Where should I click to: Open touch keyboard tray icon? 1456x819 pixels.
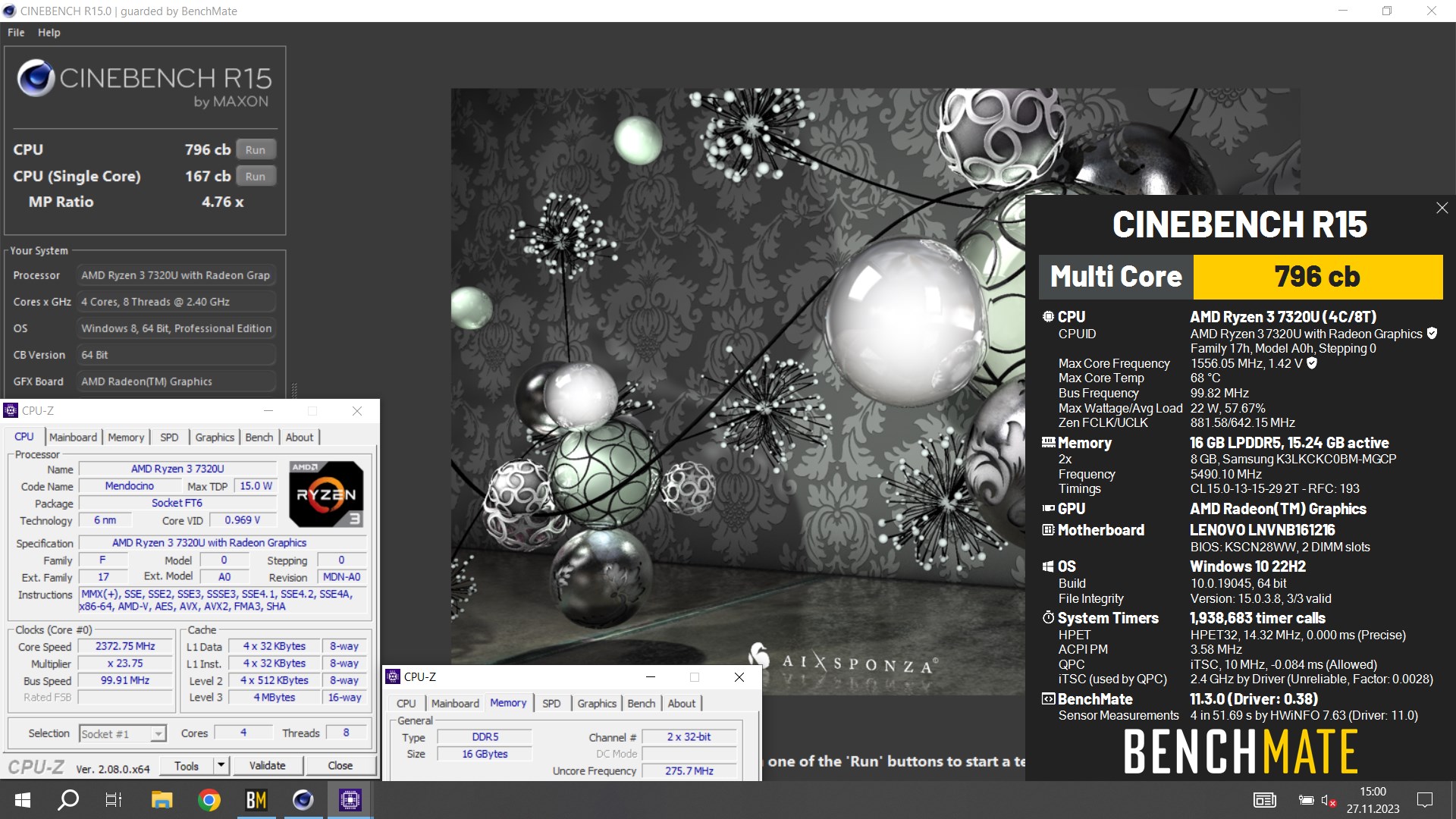1264,800
